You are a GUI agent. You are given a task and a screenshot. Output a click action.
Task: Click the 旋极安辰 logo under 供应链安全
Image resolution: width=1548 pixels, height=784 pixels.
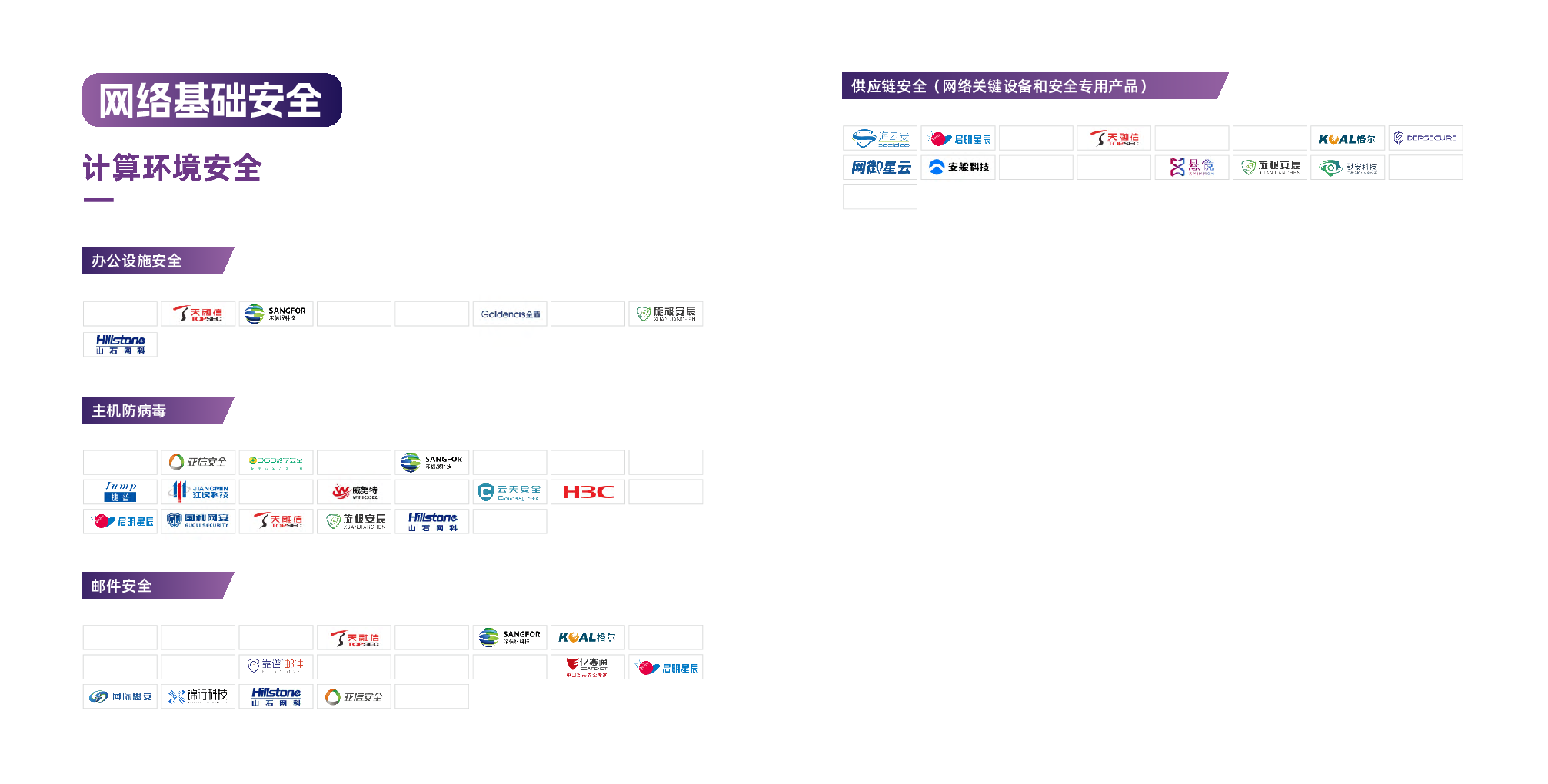coord(1270,168)
